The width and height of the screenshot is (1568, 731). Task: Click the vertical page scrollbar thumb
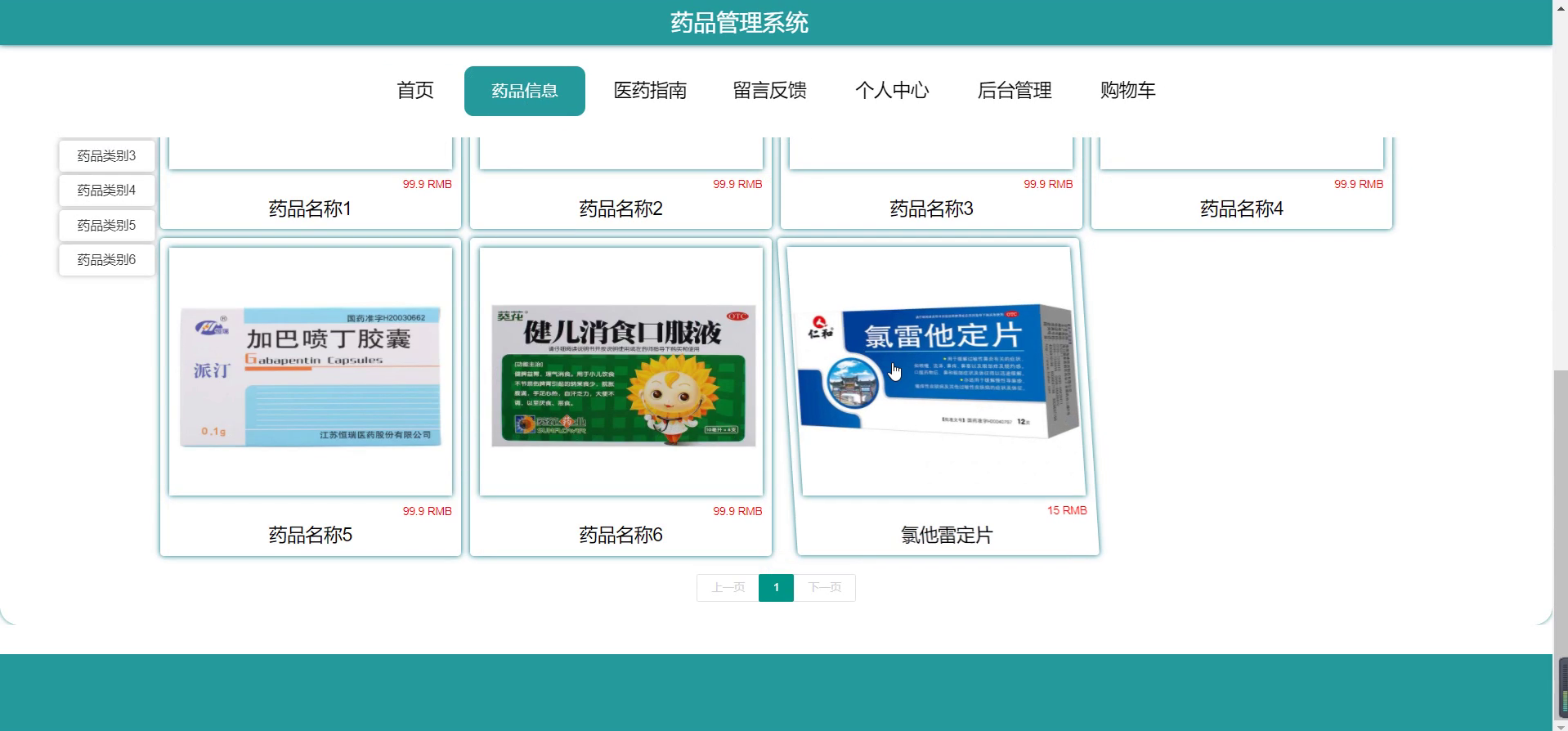[x=1560, y=544]
